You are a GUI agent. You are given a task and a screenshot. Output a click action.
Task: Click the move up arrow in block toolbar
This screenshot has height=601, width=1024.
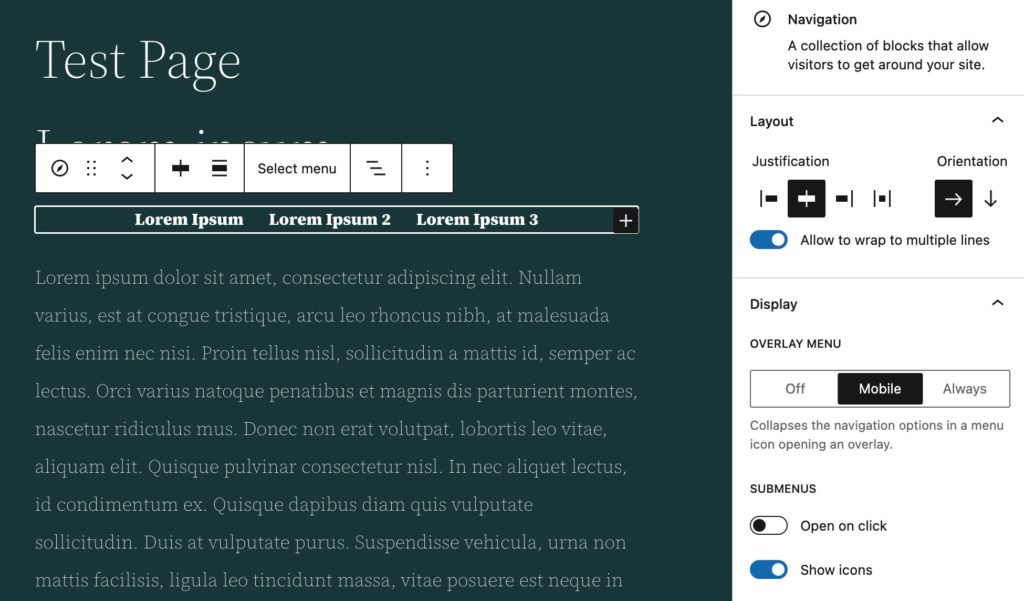coord(127,159)
